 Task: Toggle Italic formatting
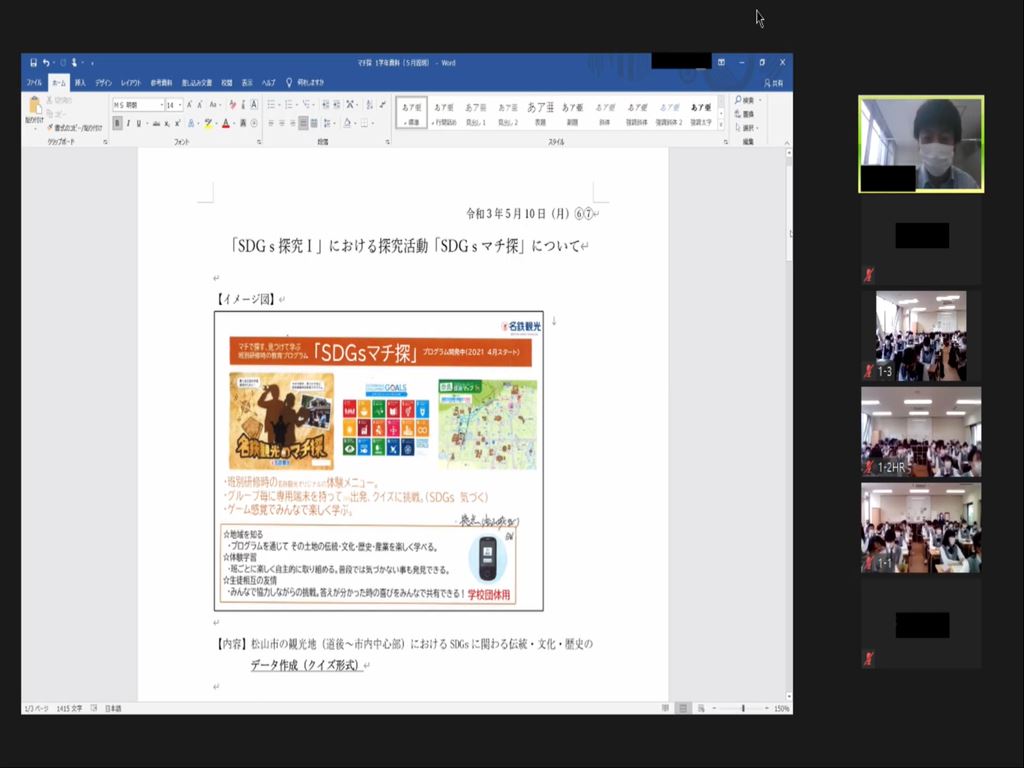tap(129, 123)
